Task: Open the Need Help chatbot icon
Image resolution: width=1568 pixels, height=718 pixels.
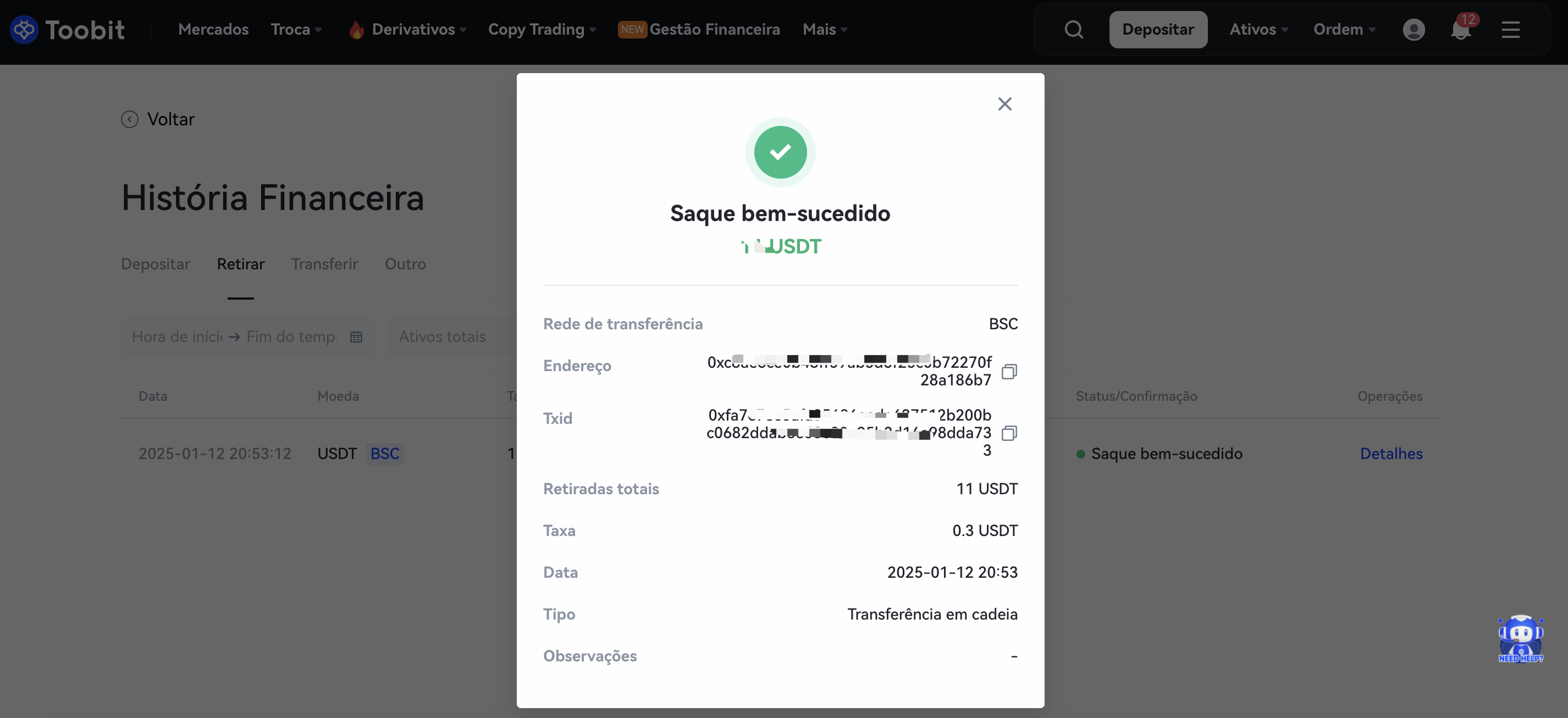Action: click(x=1521, y=639)
